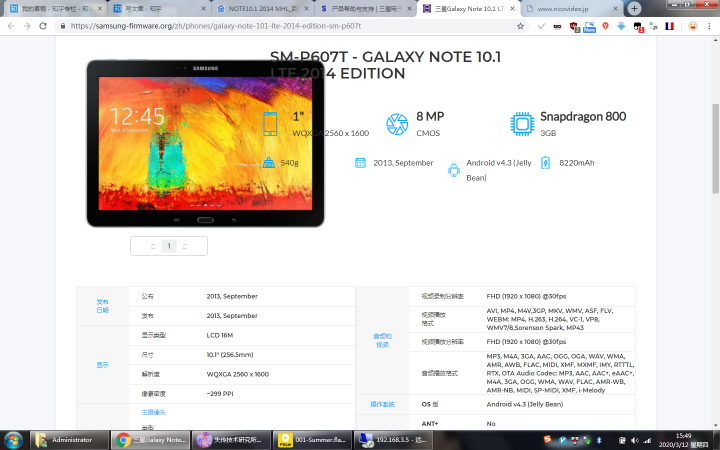The image size is (720, 450).
Task: Click the 10.1" (256.5mm) size value
Action: (230, 354)
